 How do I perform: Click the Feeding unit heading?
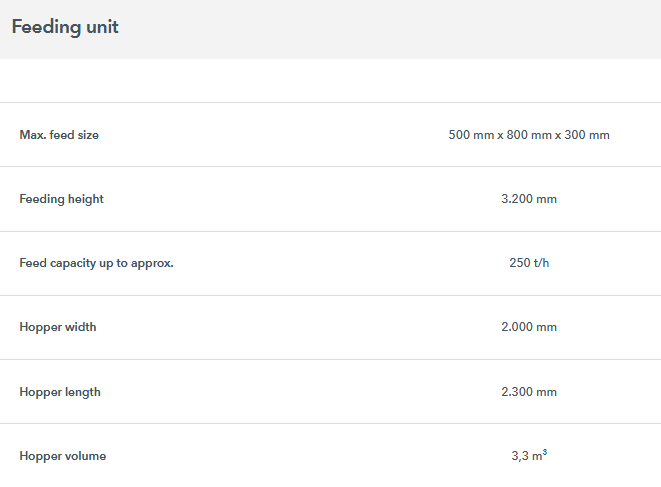pos(65,27)
